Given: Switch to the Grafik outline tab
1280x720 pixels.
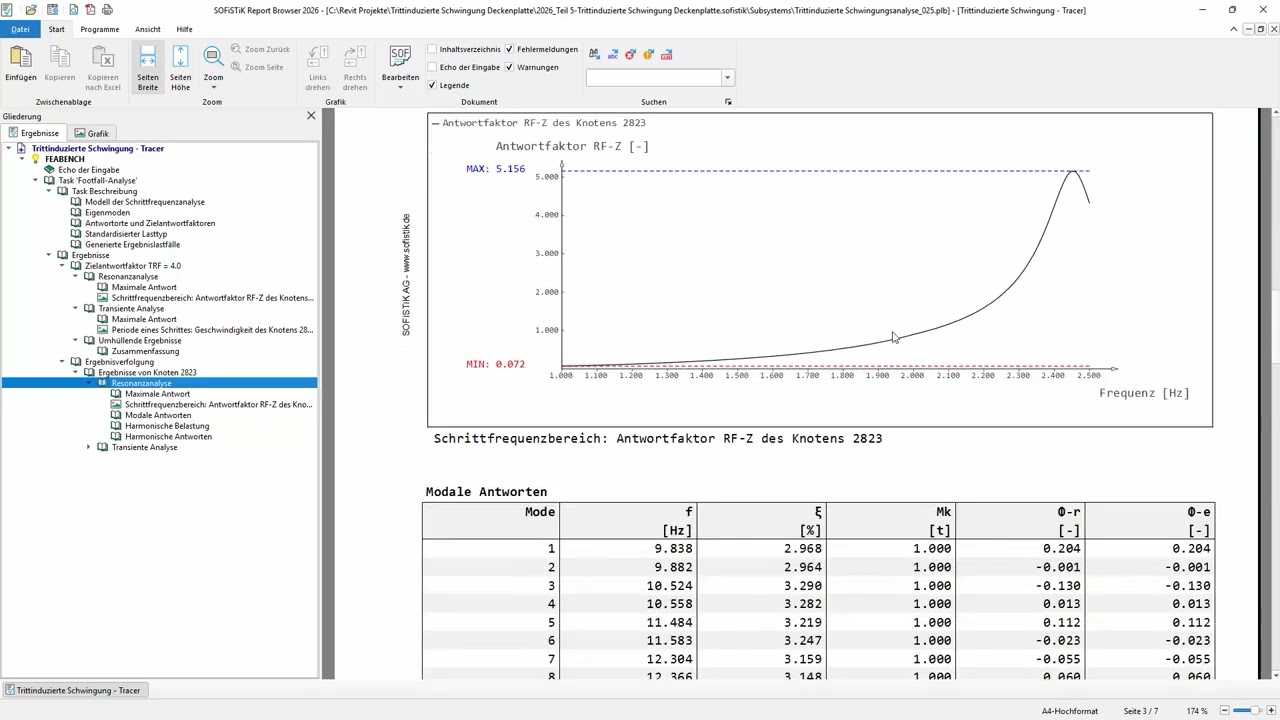Looking at the screenshot, I should [x=91, y=133].
